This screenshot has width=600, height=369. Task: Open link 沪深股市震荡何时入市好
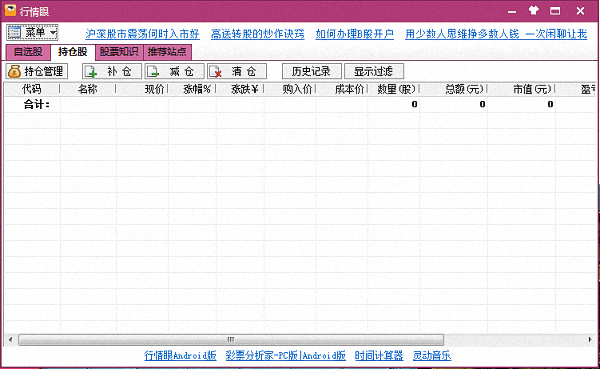click(142, 34)
